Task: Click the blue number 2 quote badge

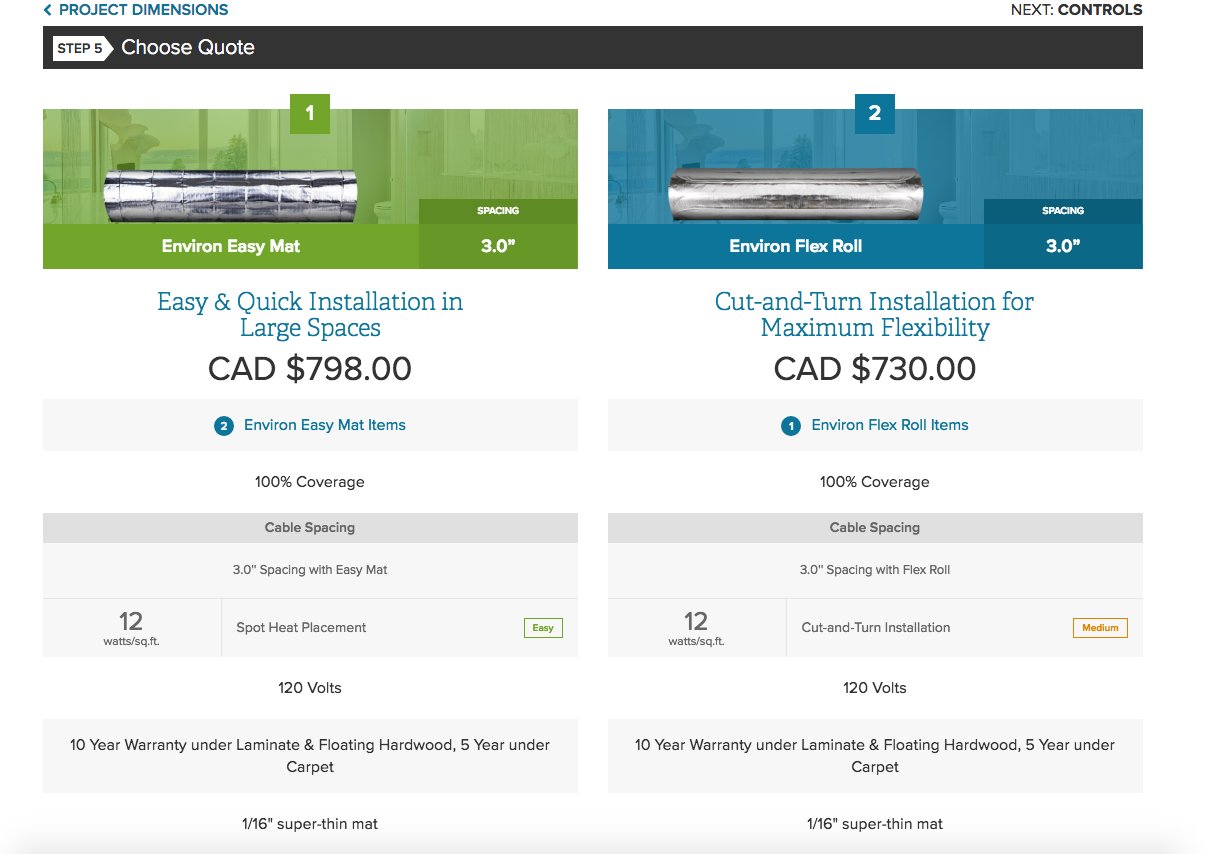Action: click(x=875, y=113)
